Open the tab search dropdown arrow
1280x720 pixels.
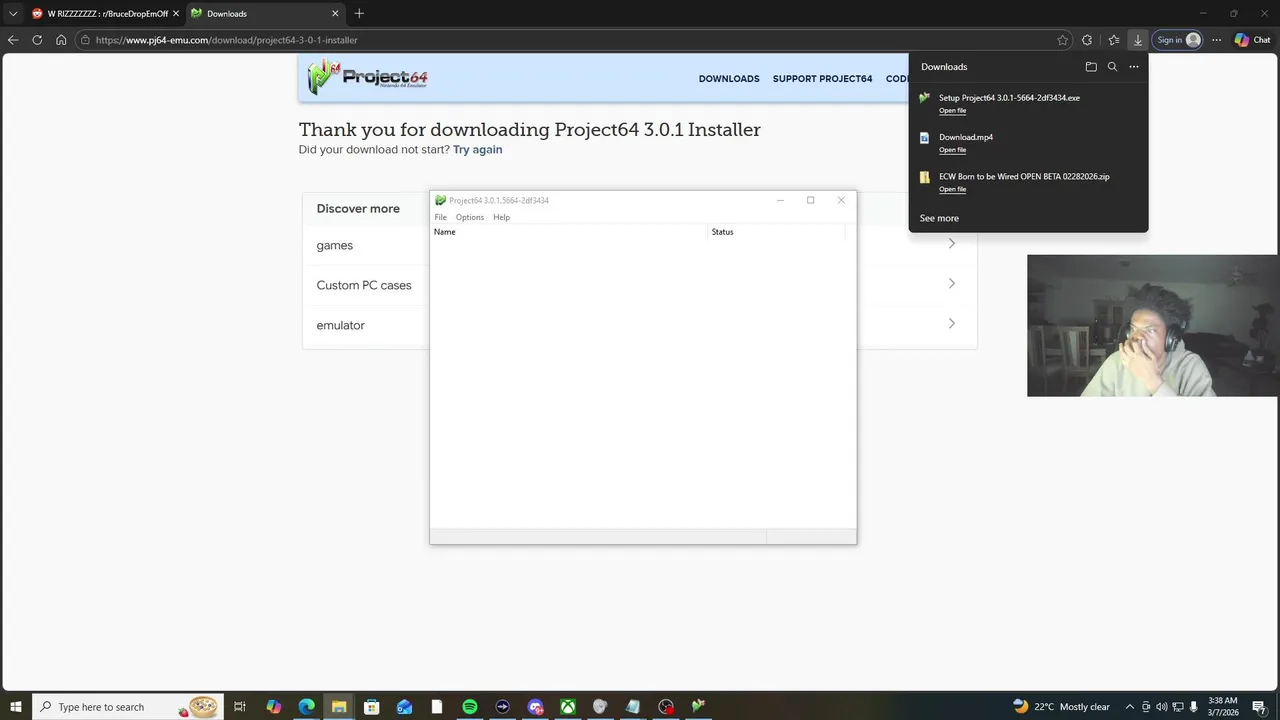tap(13, 14)
